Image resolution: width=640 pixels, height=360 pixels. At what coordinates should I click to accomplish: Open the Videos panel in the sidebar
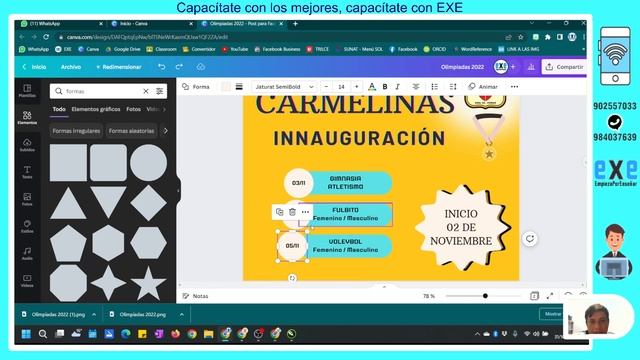coord(27,280)
